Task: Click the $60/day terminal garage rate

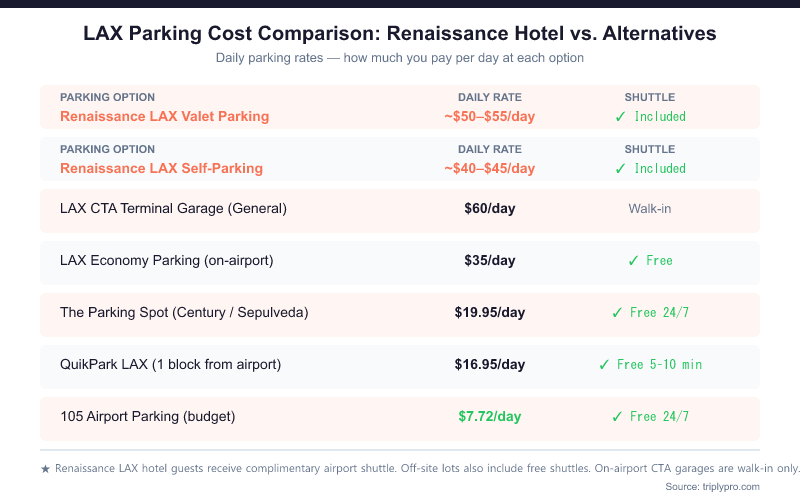Action: (x=490, y=209)
